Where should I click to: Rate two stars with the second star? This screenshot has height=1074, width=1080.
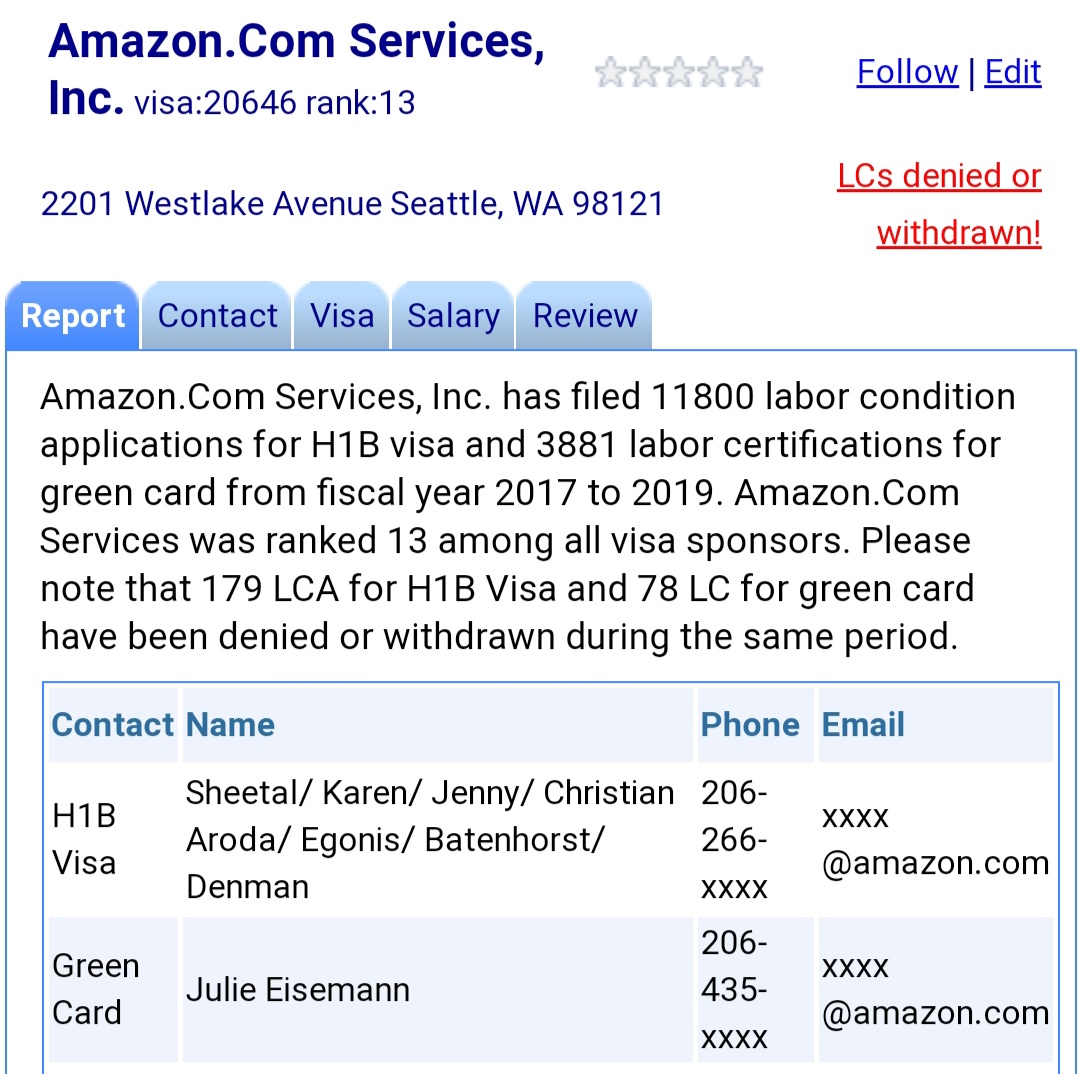pyautogui.click(x=643, y=73)
